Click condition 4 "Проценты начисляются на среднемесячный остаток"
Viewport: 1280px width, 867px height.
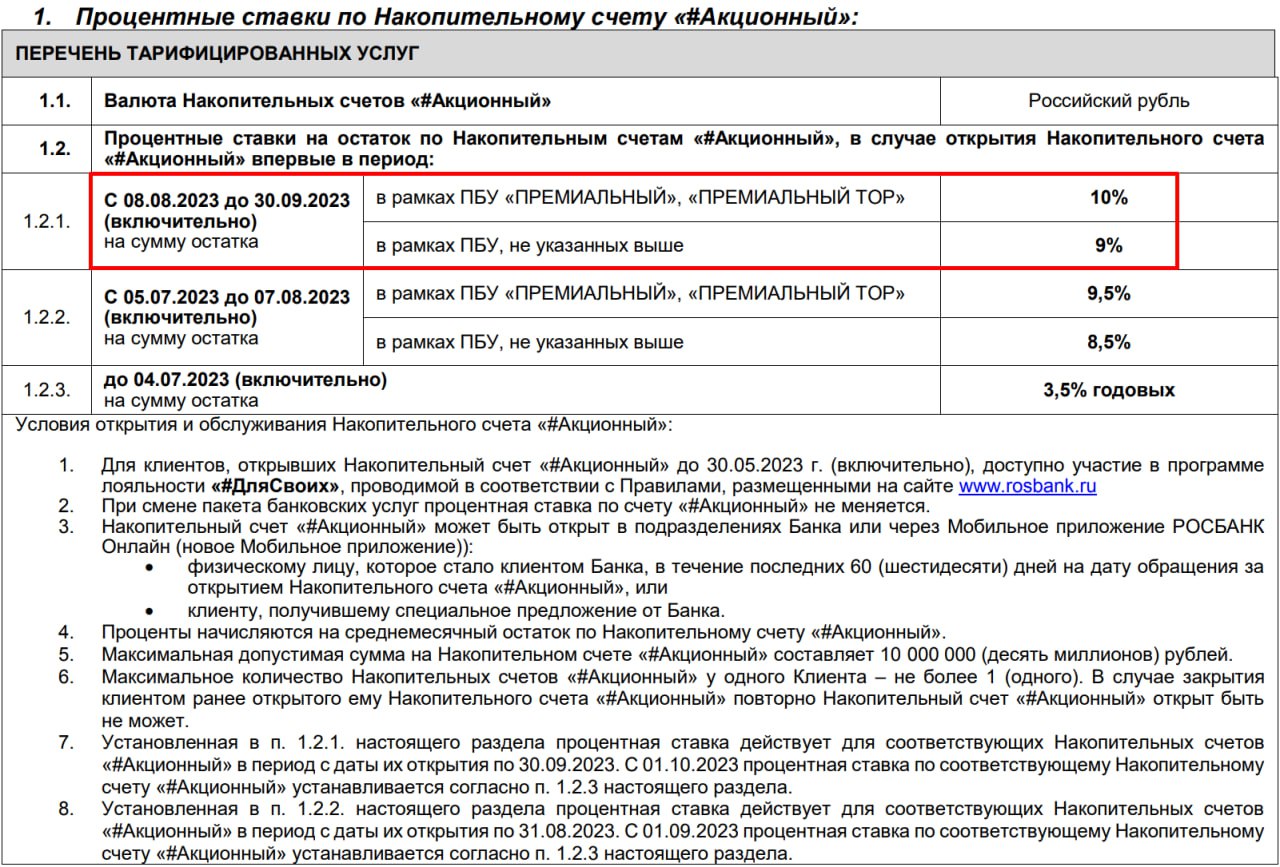pyautogui.click(x=523, y=632)
